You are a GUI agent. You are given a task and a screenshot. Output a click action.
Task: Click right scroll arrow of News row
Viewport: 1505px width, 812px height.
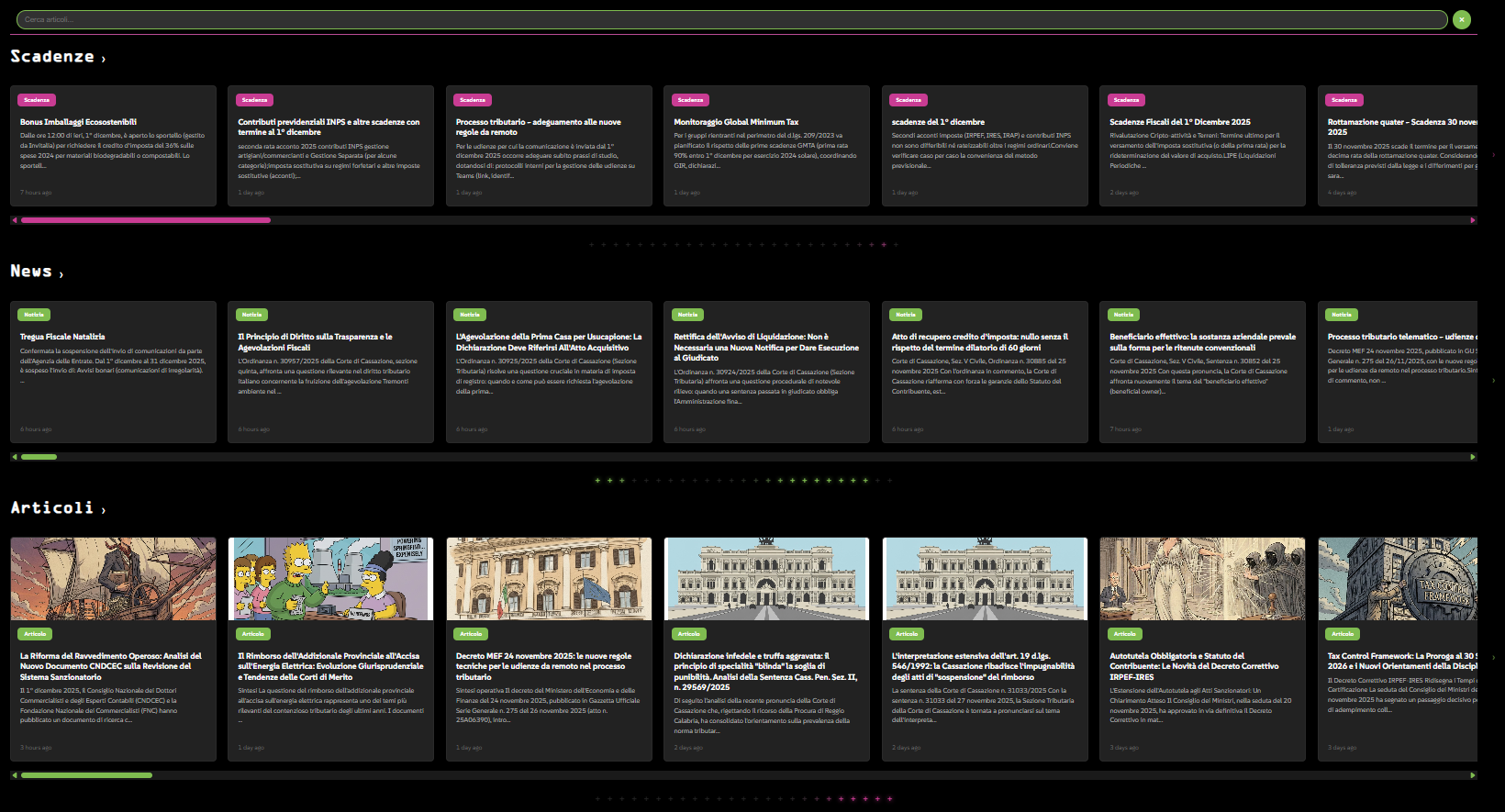[x=1473, y=457]
